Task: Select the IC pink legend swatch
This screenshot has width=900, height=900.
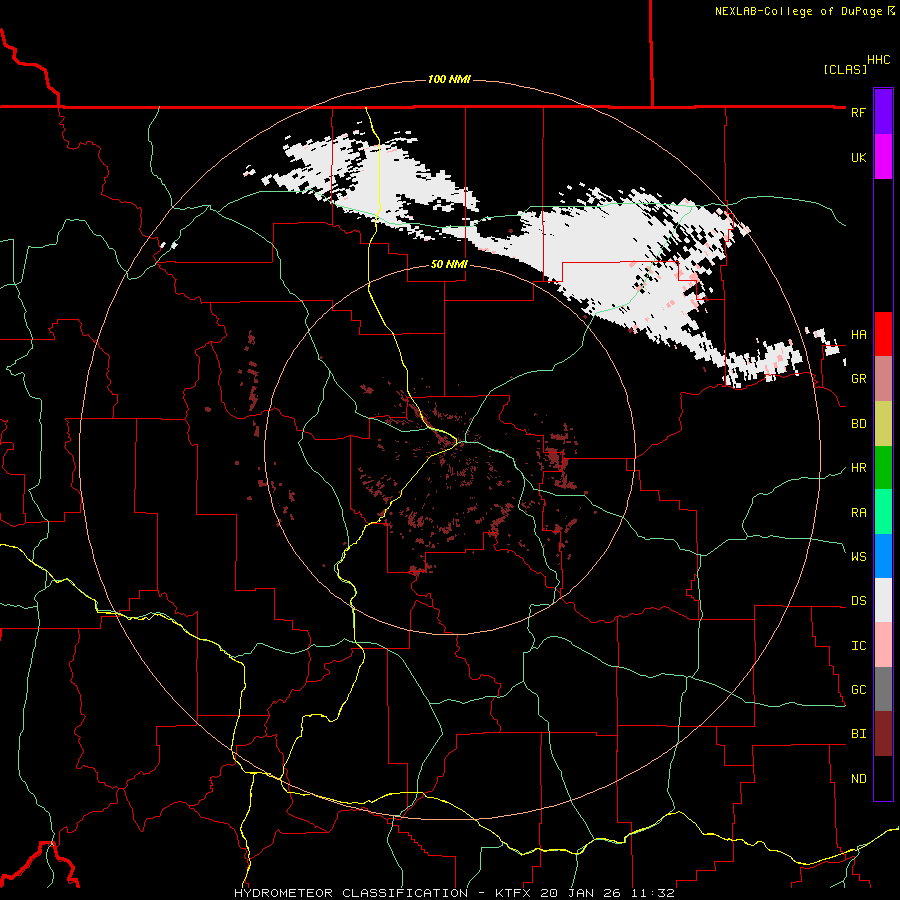Action: coord(883,645)
